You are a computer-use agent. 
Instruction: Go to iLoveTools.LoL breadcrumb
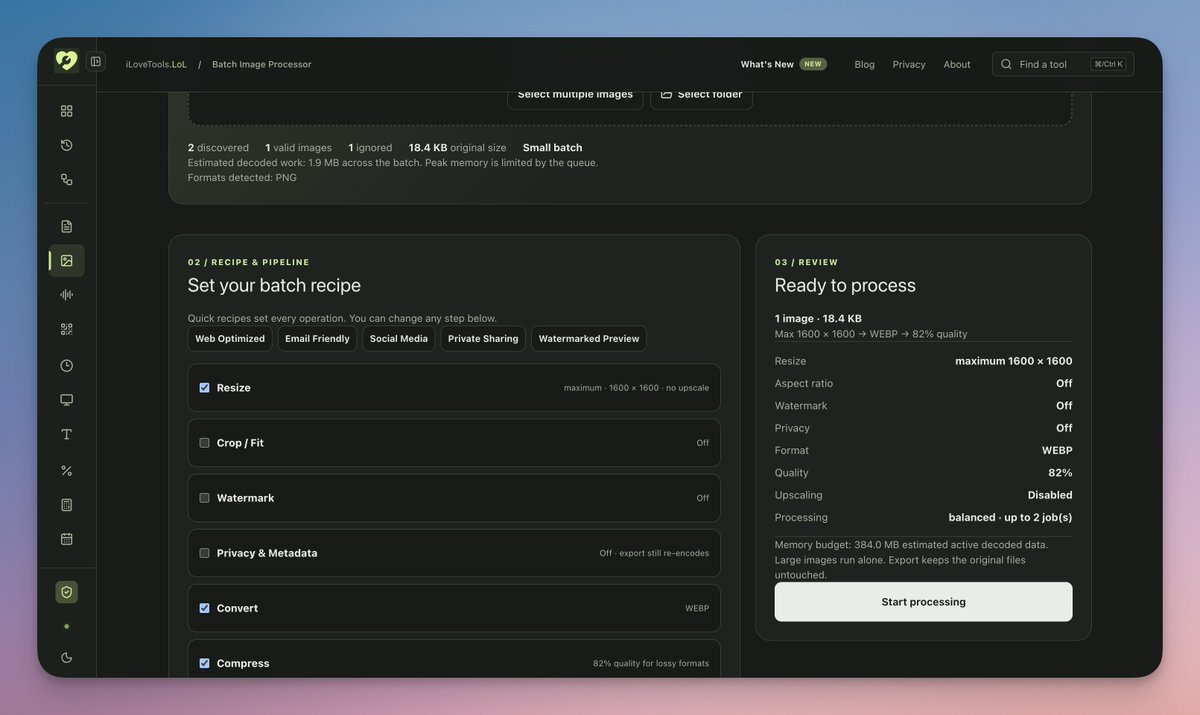click(x=156, y=64)
